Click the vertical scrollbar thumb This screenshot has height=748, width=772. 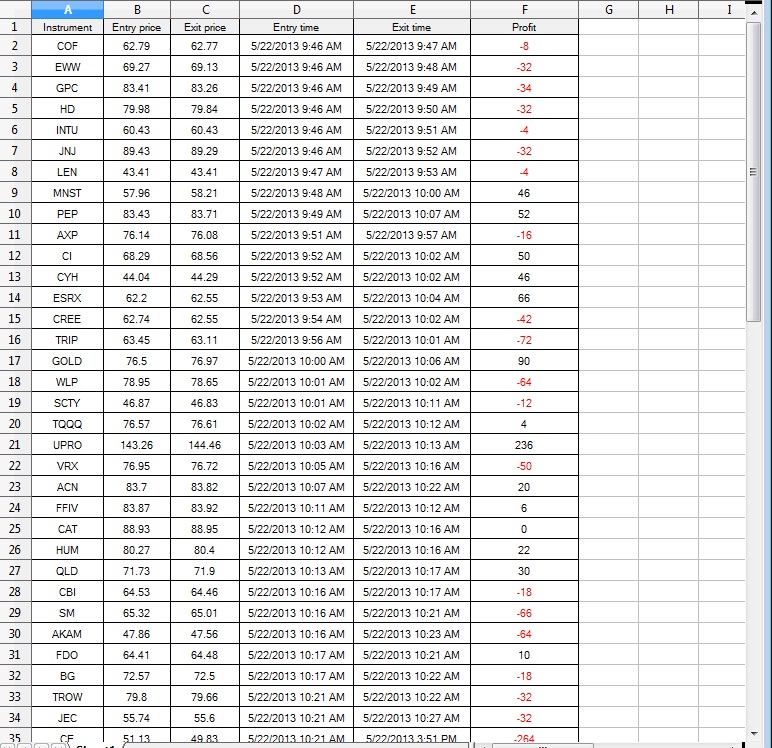pos(754,172)
